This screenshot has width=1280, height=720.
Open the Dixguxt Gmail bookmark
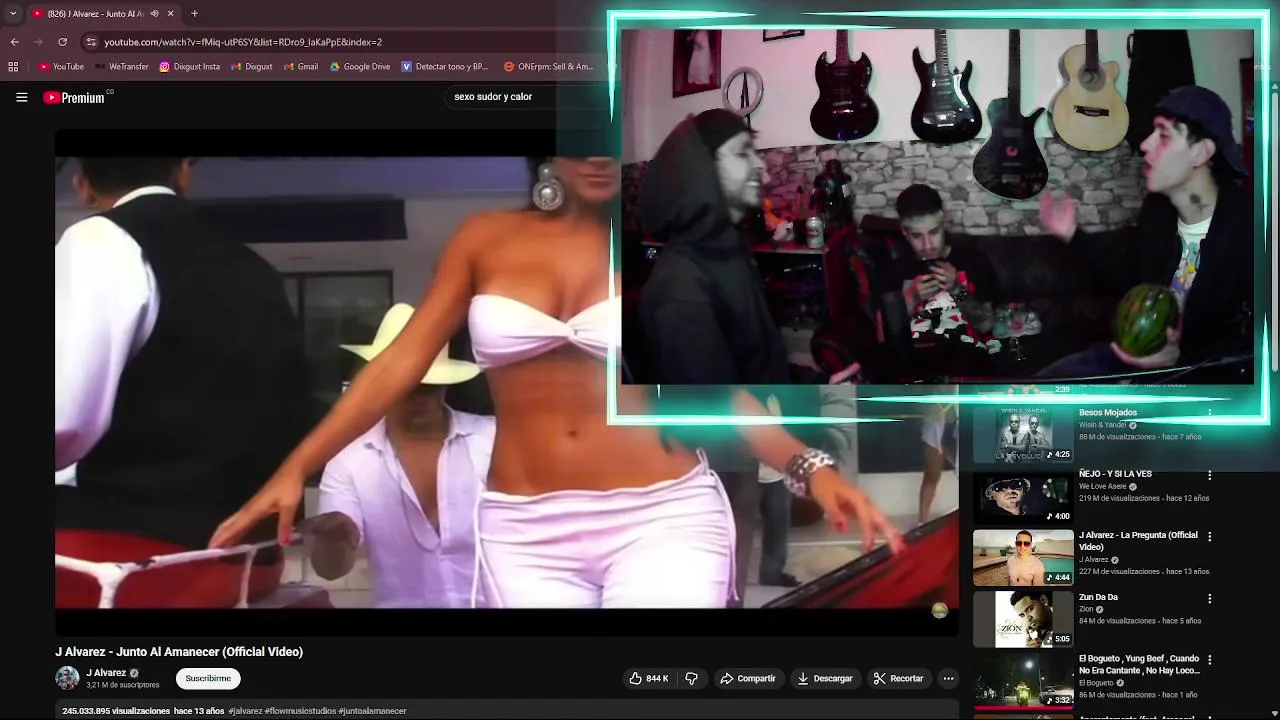(252, 67)
